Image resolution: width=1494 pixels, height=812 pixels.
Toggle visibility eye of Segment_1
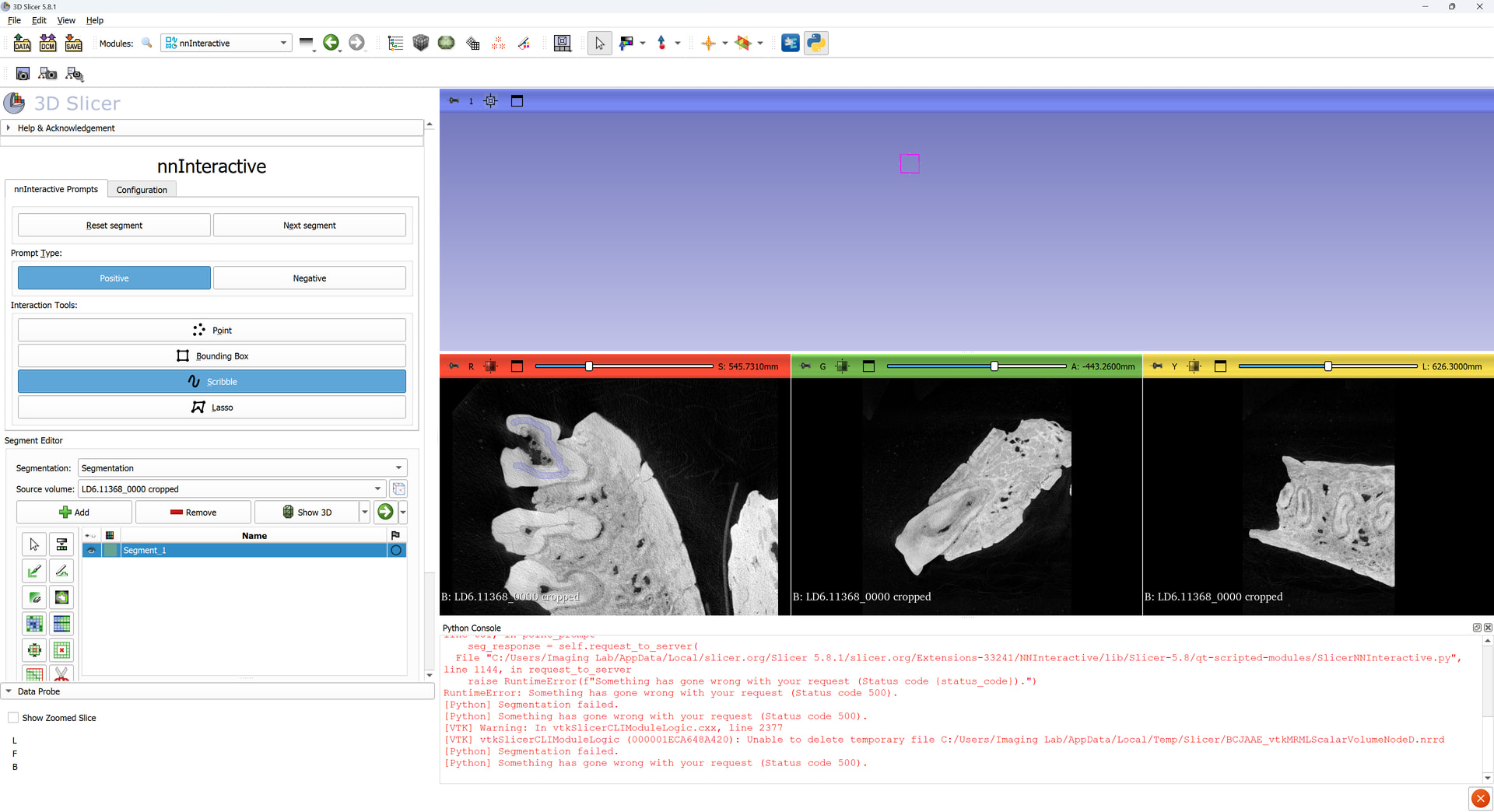click(x=91, y=551)
